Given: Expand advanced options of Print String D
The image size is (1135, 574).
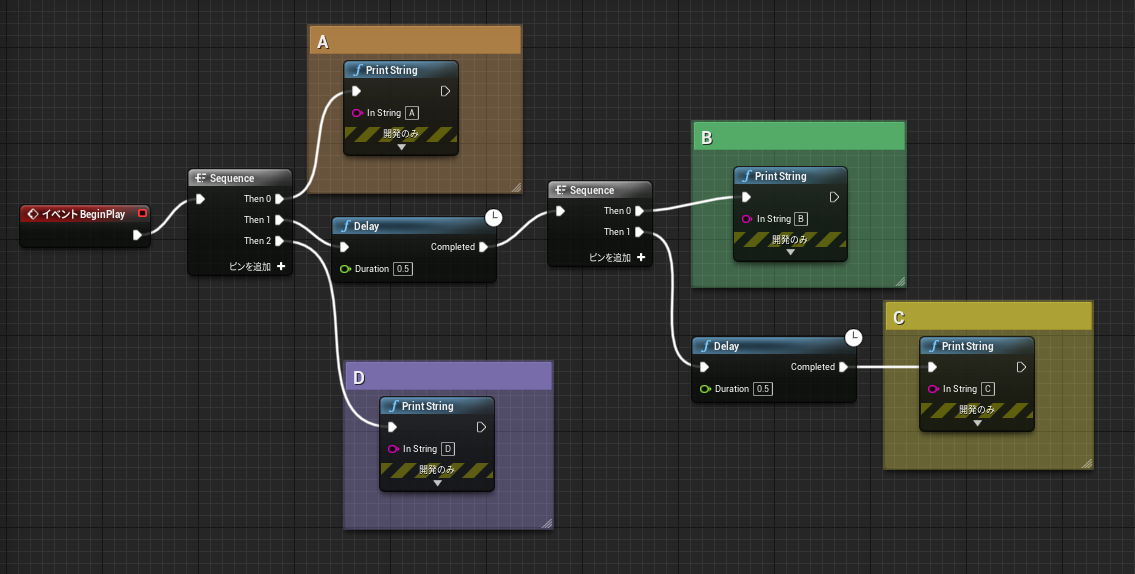Looking at the screenshot, I should 437,483.
